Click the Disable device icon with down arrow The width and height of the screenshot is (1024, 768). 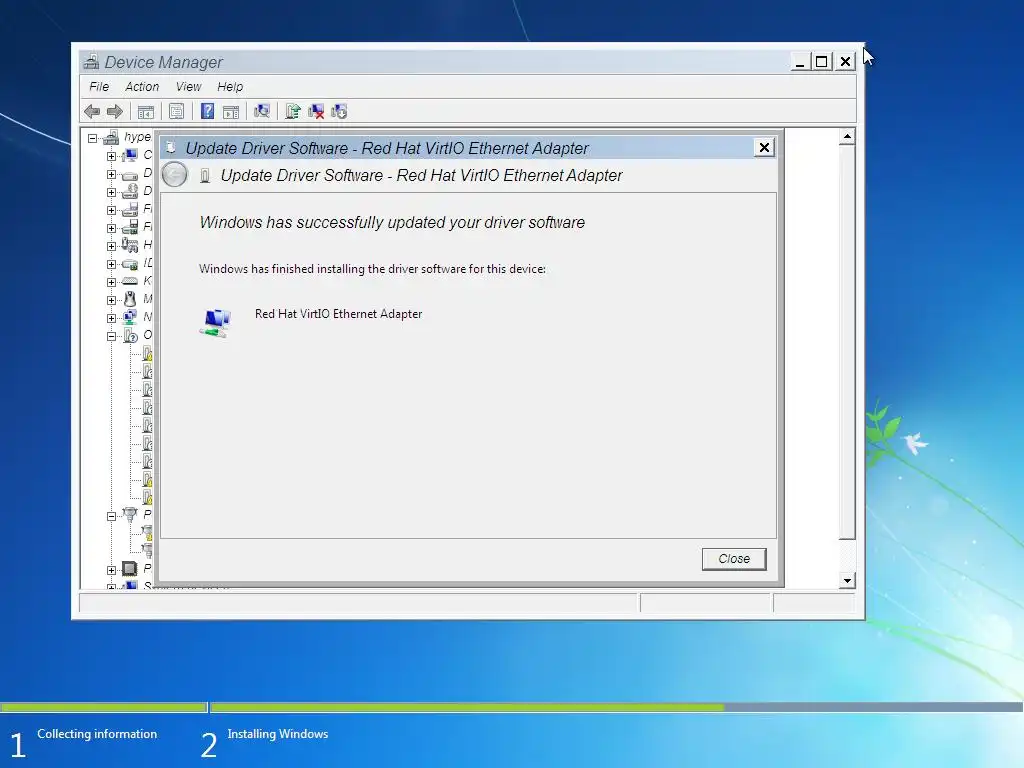(339, 112)
